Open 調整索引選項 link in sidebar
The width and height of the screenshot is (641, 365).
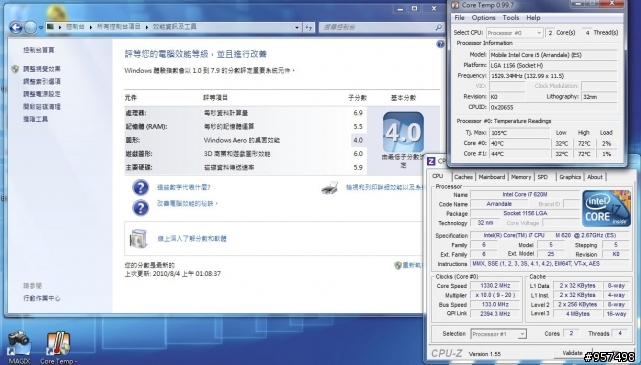[42, 81]
